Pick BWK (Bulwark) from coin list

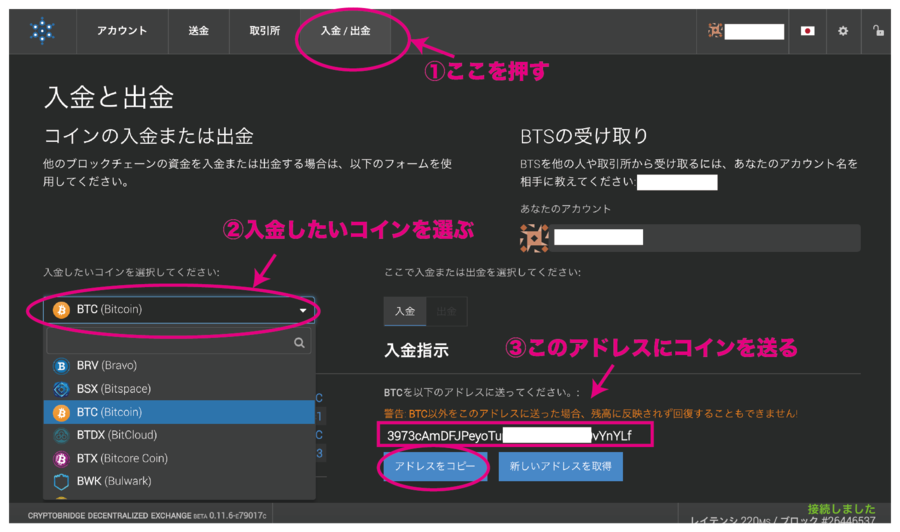coord(115,481)
